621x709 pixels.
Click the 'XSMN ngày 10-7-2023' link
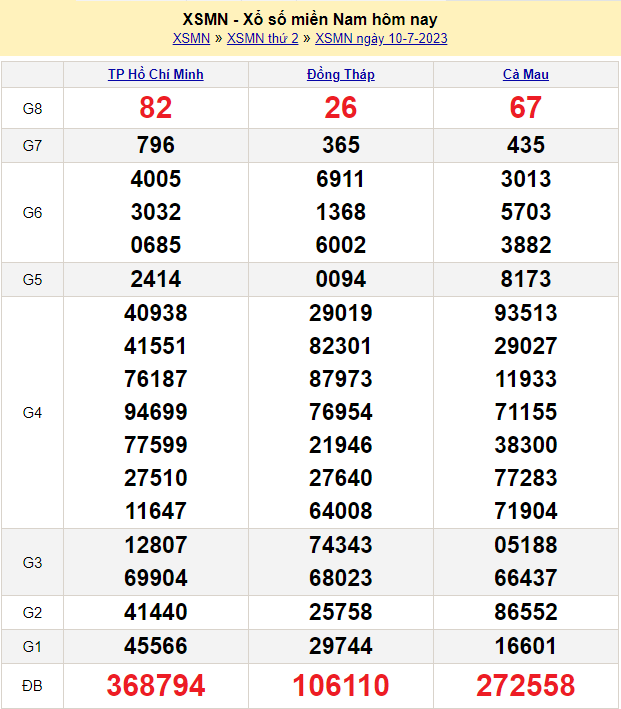tap(381, 39)
